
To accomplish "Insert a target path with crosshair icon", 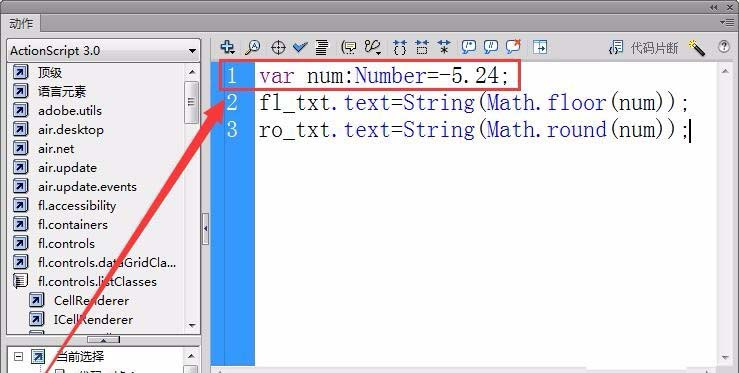I will click(278, 47).
